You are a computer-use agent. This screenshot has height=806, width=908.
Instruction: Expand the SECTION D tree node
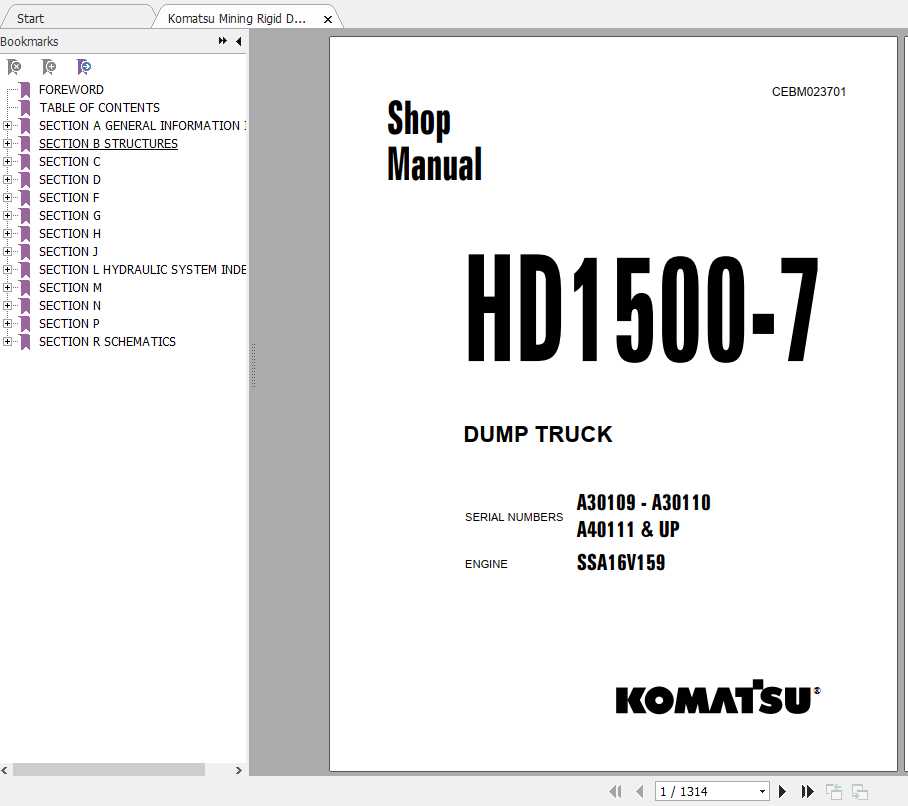click(x=7, y=179)
